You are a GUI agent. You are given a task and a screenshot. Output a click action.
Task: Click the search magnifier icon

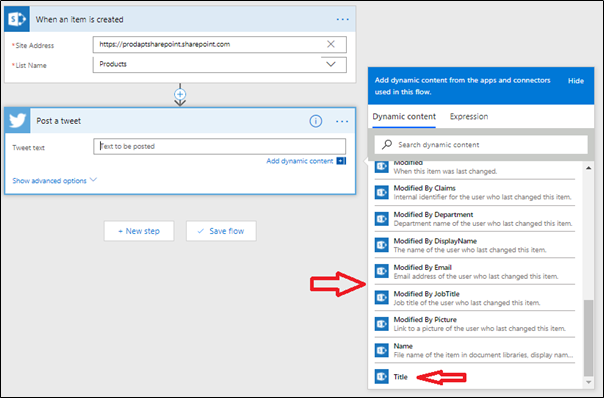click(387, 144)
